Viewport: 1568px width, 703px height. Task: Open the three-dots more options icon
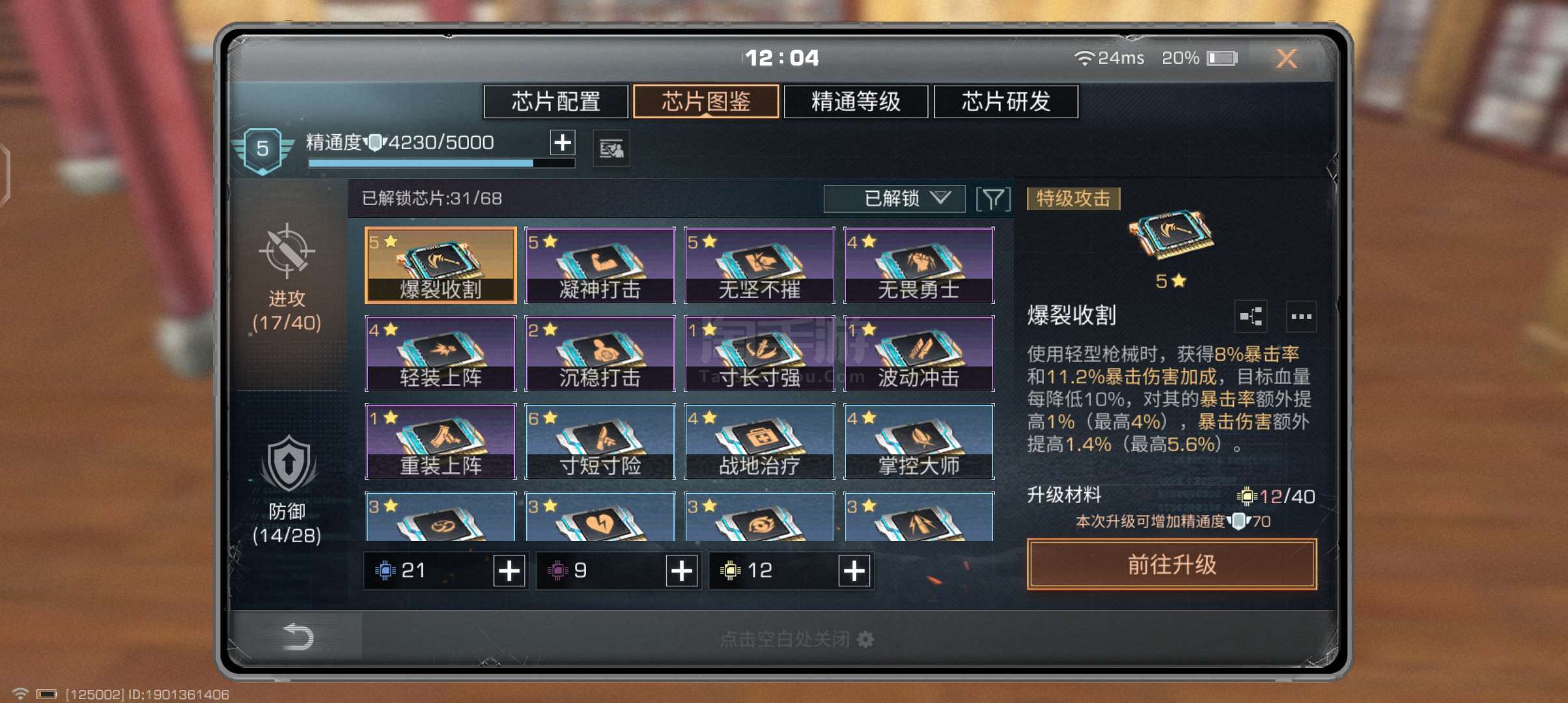pos(1301,317)
